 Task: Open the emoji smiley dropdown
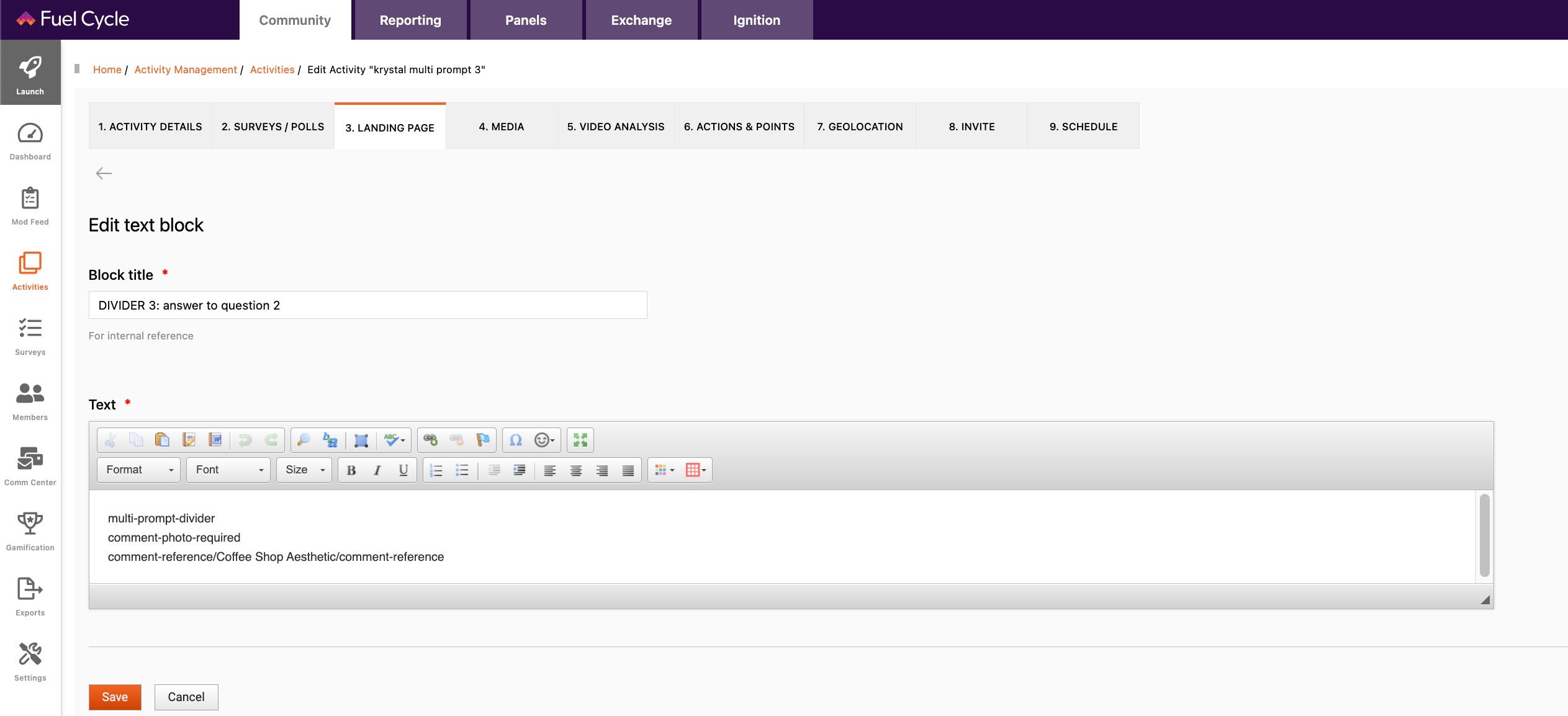point(544,440)
